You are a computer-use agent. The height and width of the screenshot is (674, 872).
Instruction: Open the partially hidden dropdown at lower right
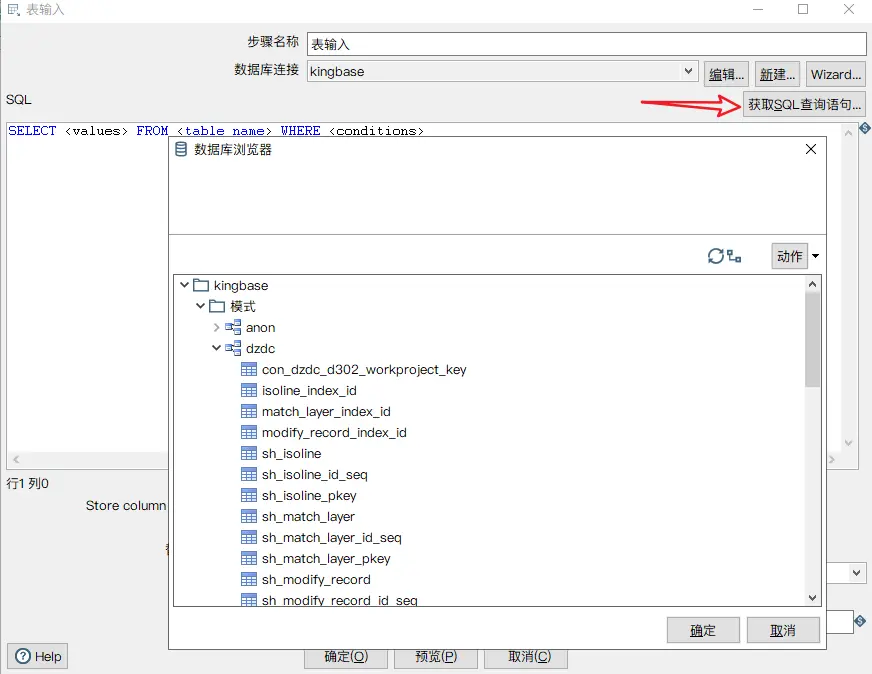click(856, 573)
